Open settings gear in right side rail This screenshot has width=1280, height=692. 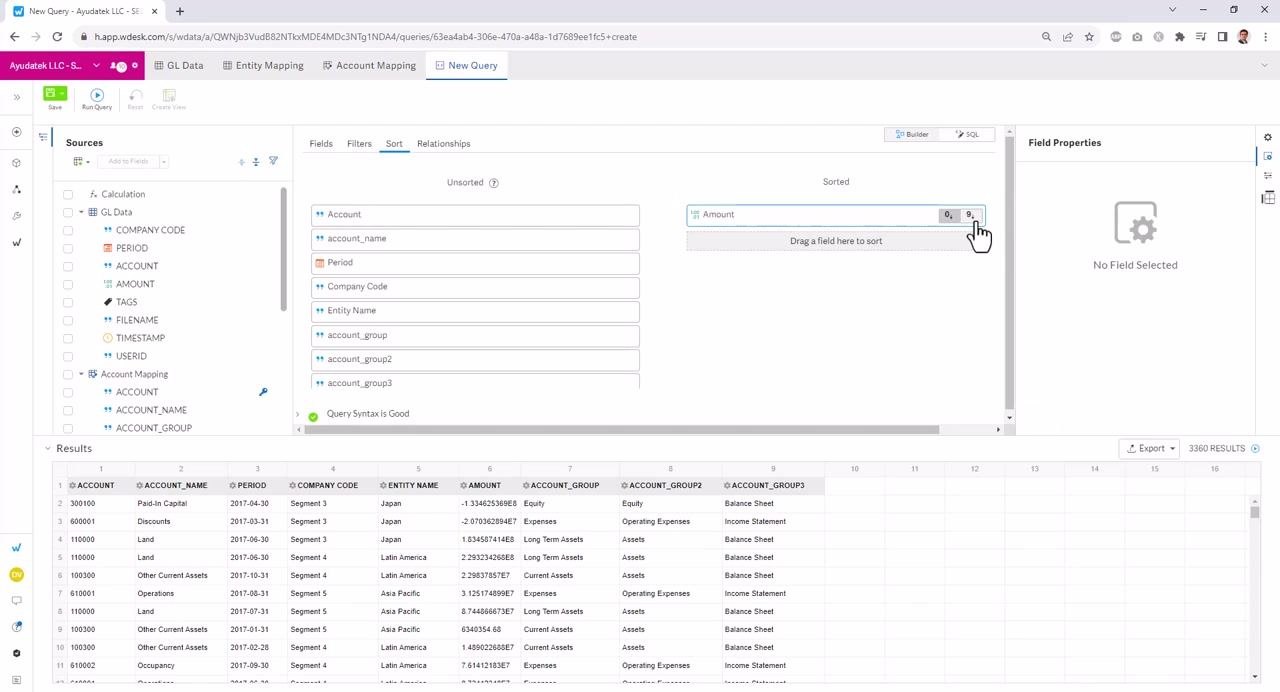[1268, 137]
